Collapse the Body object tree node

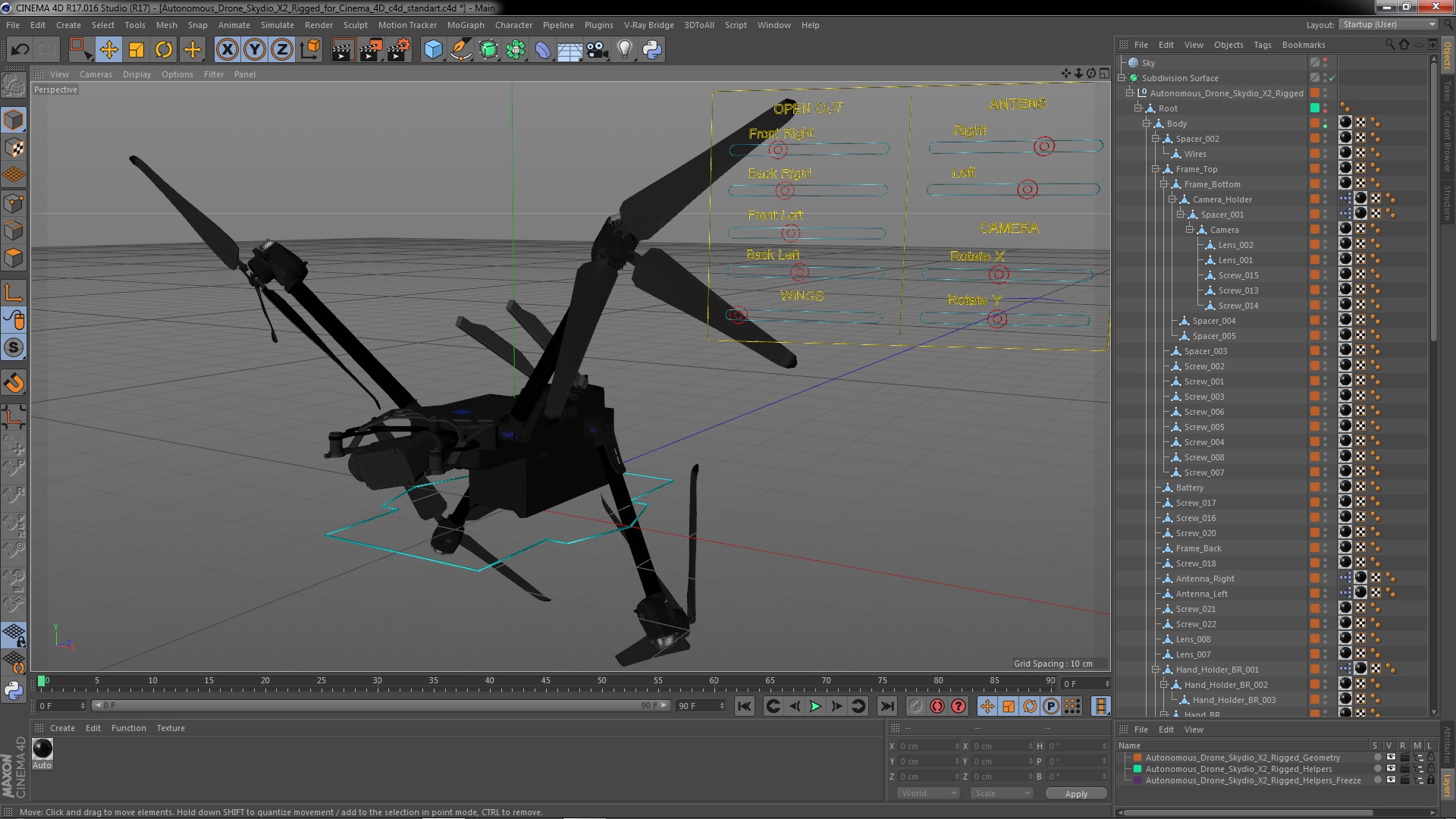pos(1147,124)
